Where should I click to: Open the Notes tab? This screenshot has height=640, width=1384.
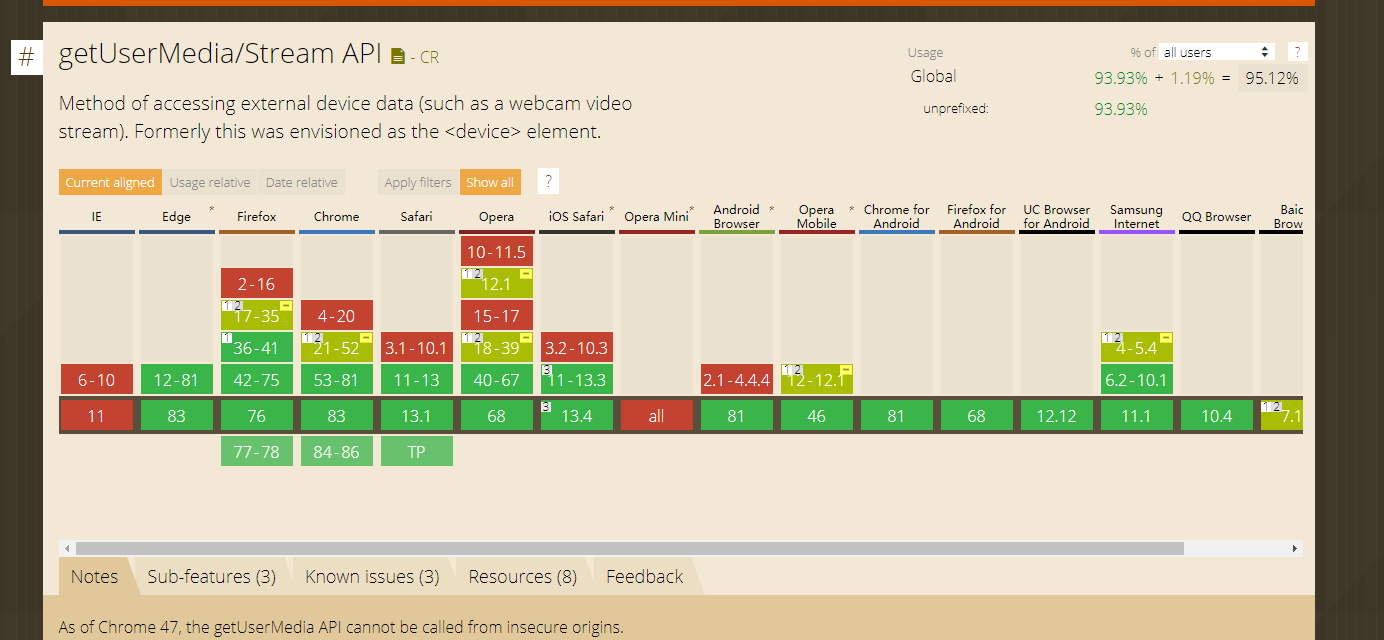click(94, 577)
